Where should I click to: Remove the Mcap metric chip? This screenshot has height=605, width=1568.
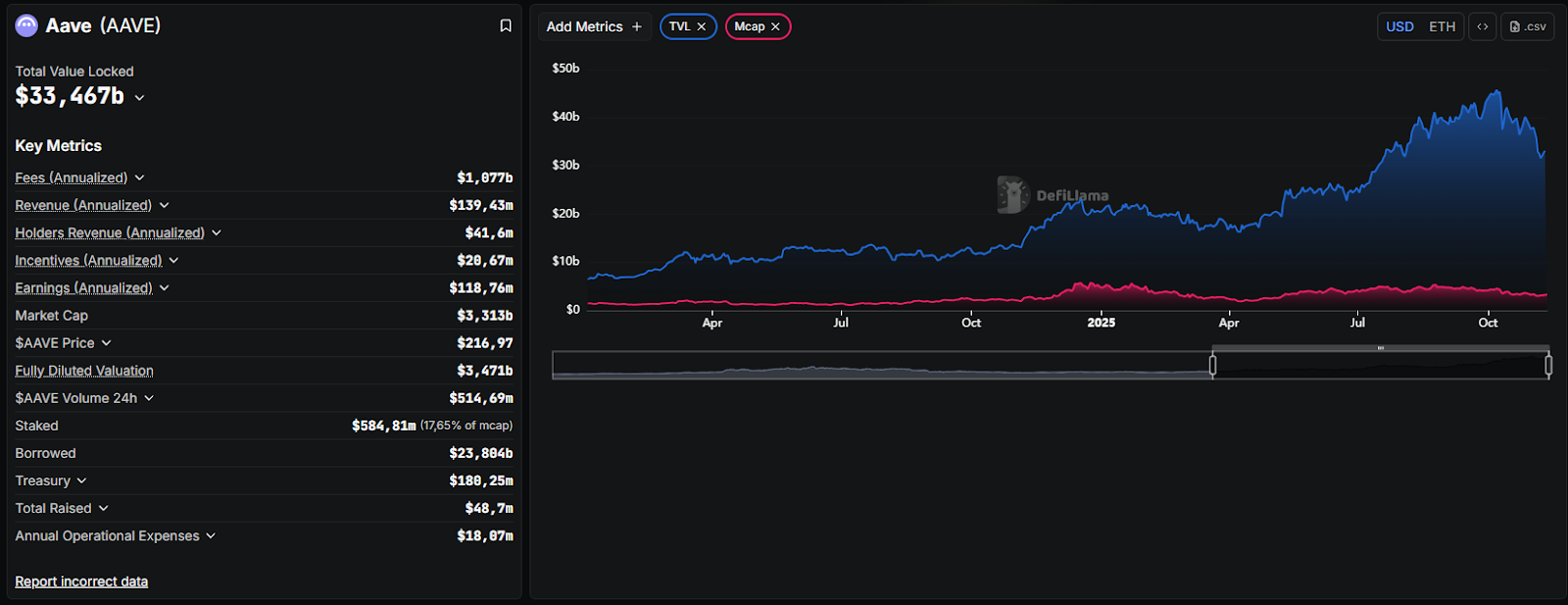[x=775, y=26]
